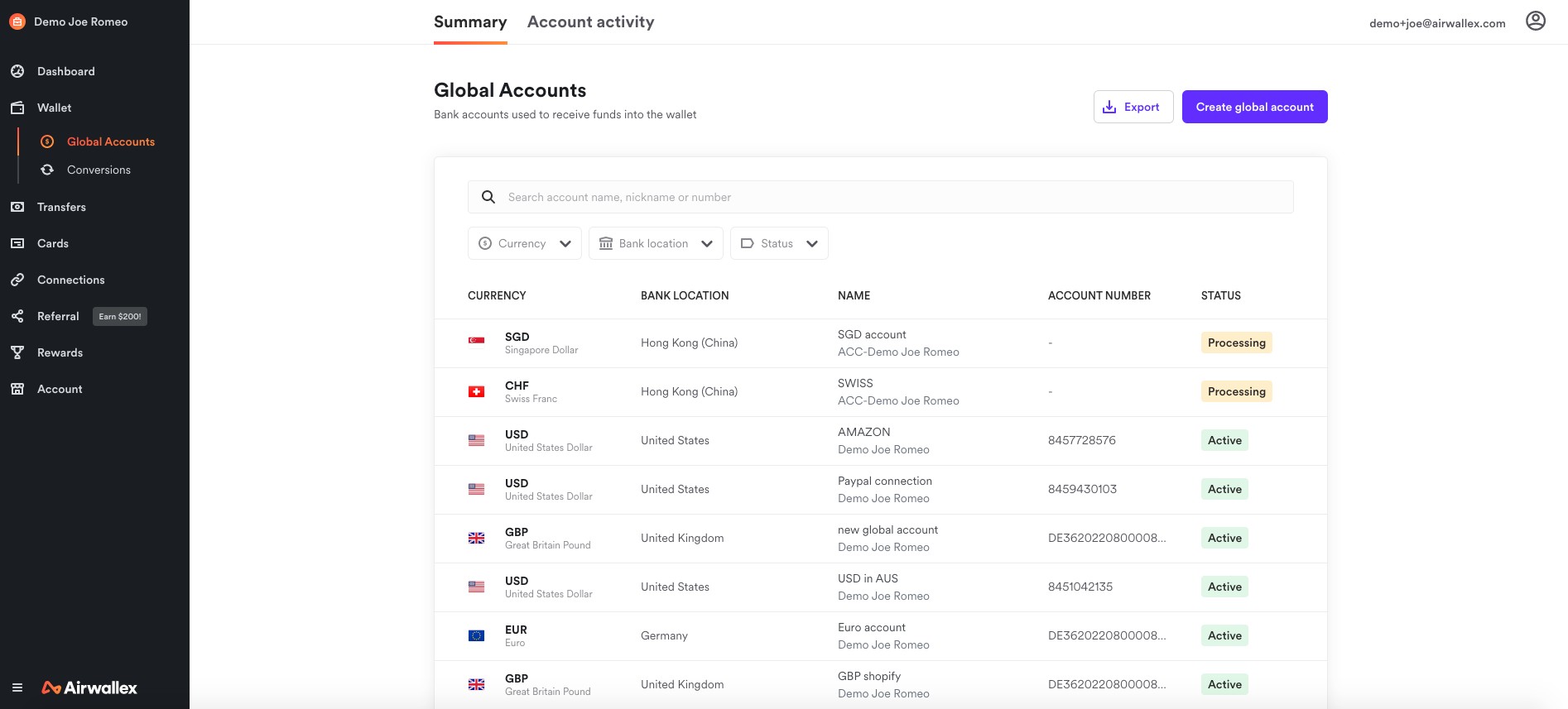Click Create global account button
This screenshot has width=1568, height=709.
pyautogui.click(x=1255, y=107)
